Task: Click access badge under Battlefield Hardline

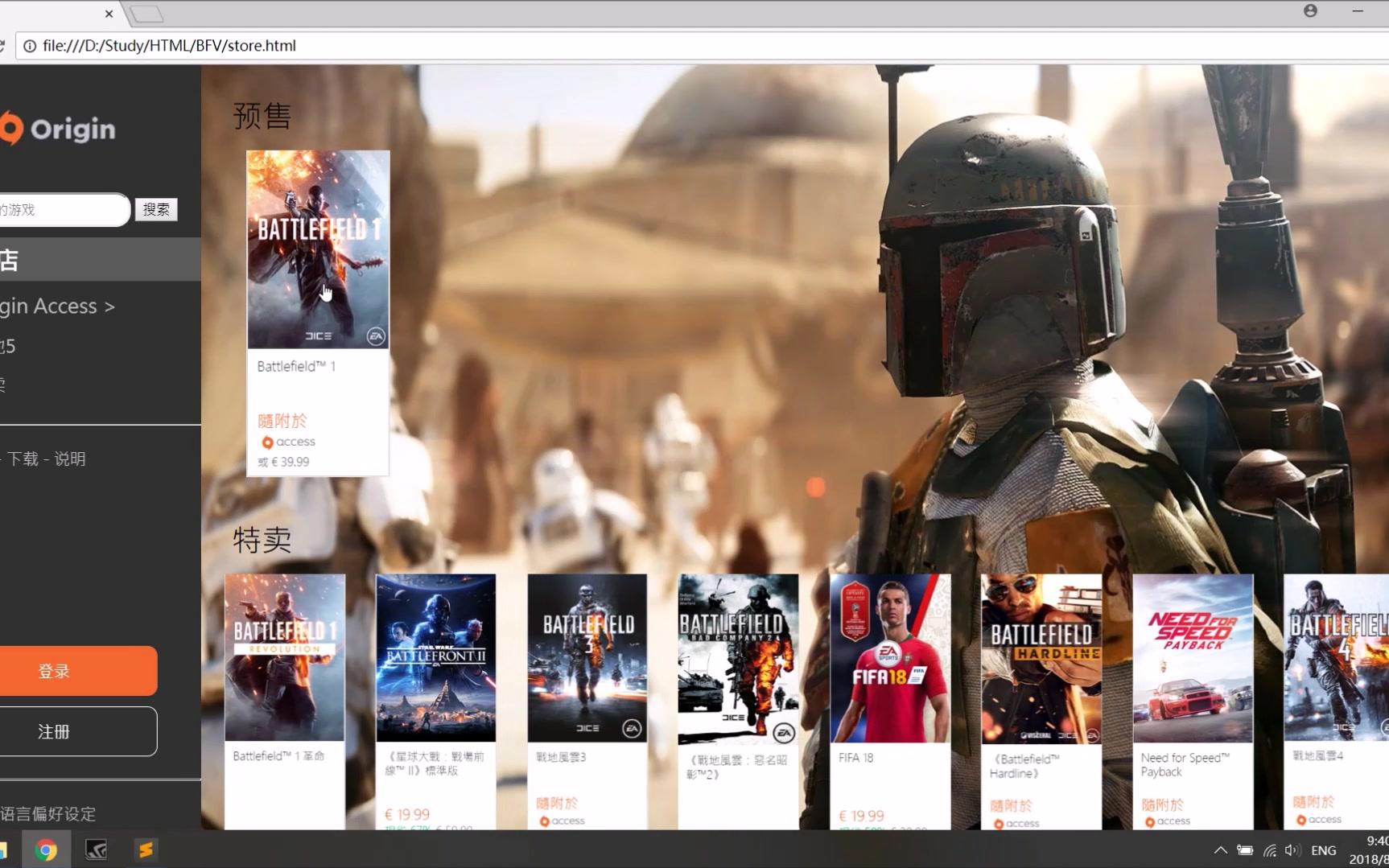Action: [1016, 823]
